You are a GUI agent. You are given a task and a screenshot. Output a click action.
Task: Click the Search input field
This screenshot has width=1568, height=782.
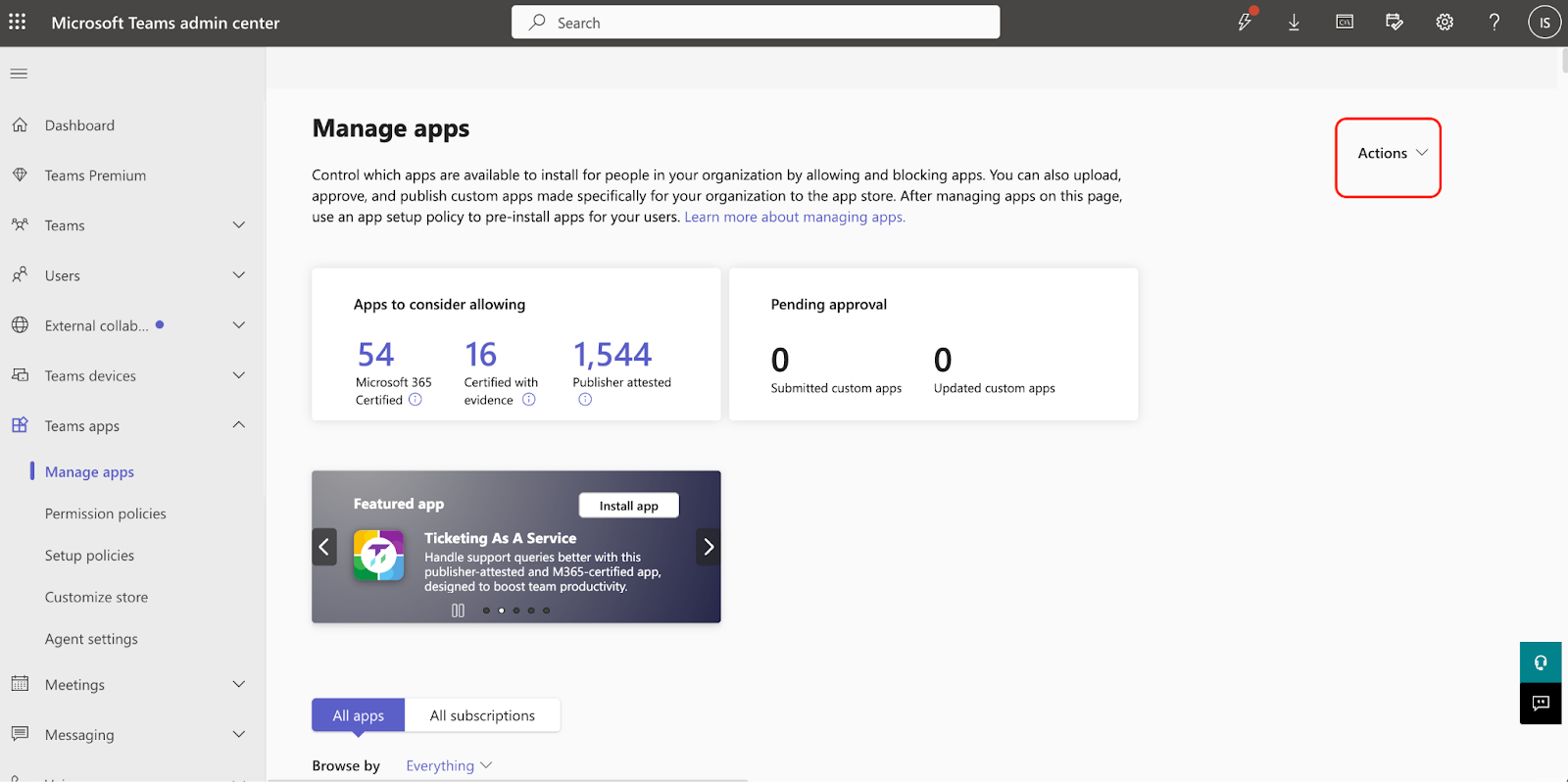[x=755, y=23]
